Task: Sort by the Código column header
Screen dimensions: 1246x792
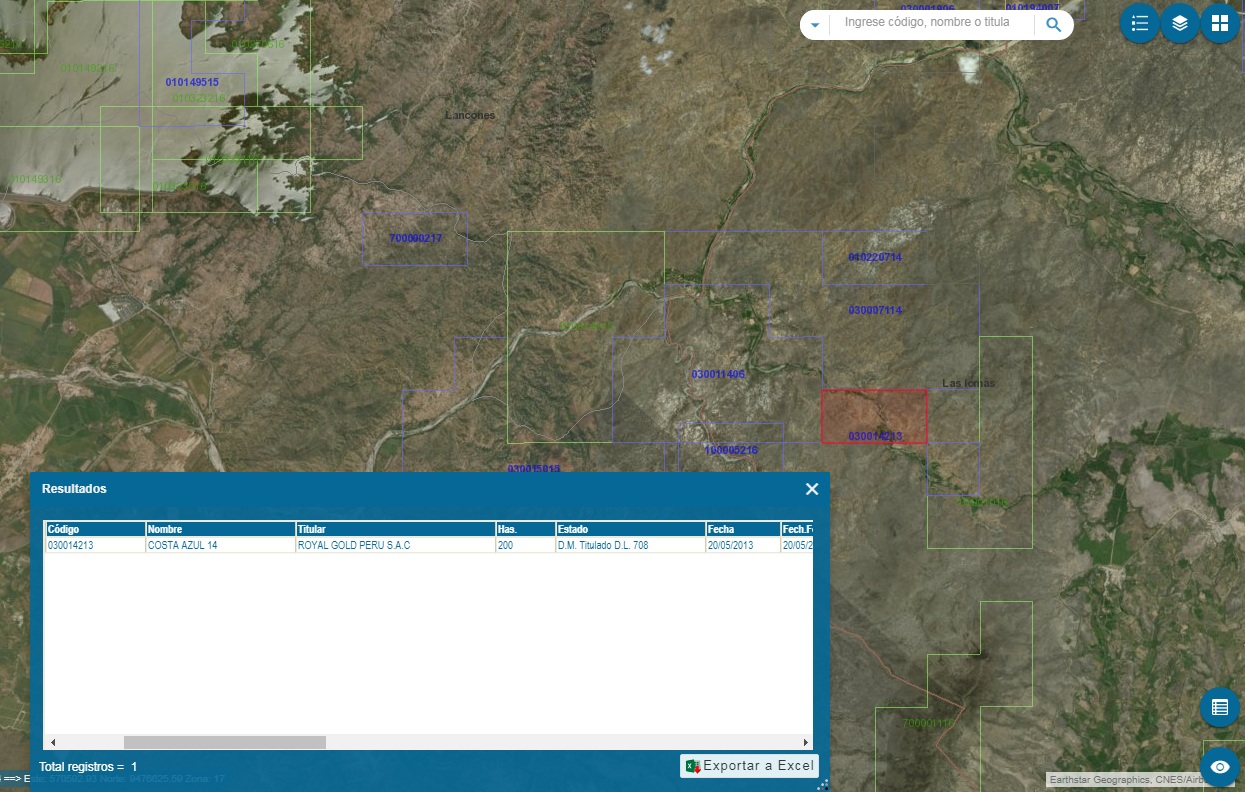Action: pos(95,529)
